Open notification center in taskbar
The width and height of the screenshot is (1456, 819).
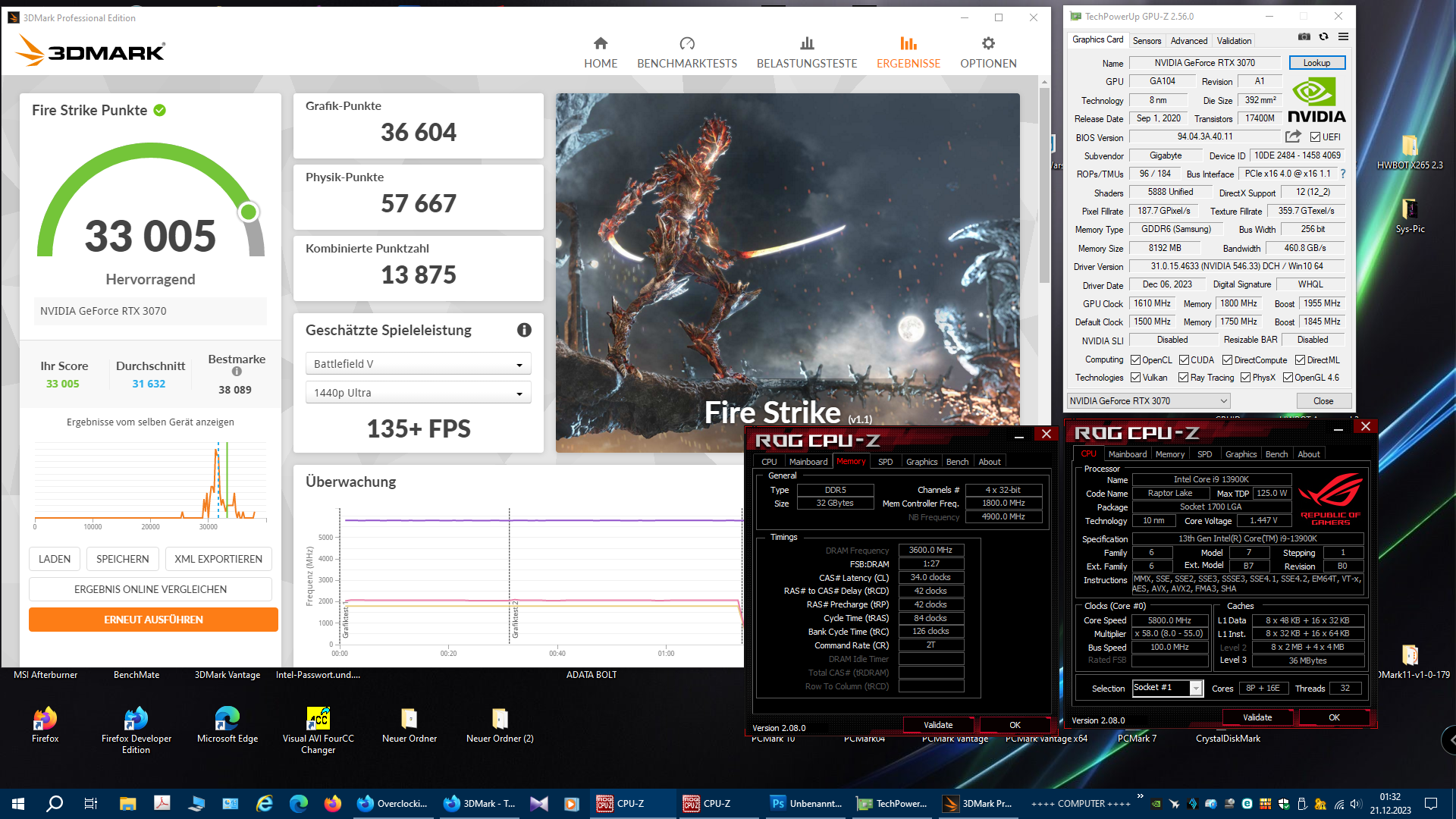click(1431, 804)
